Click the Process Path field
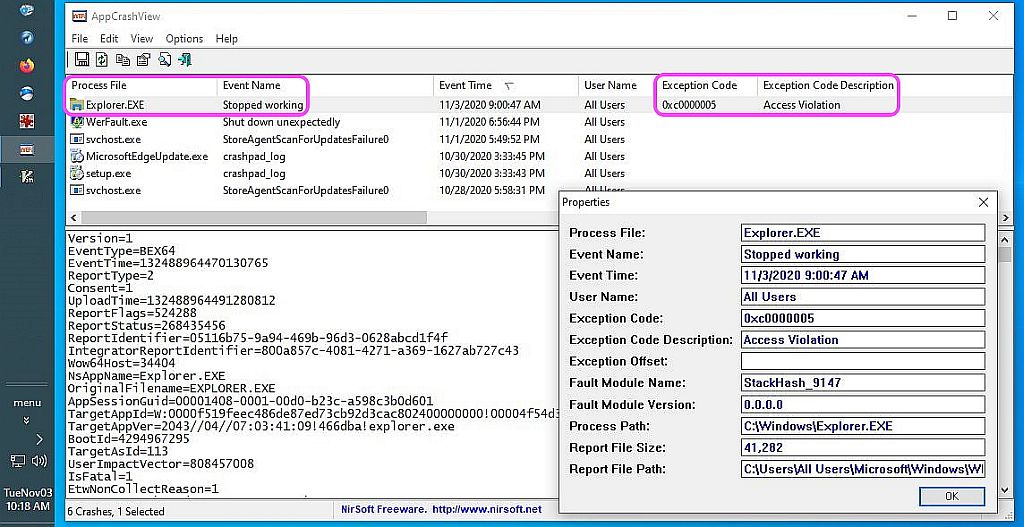This screenshot has width=1024, height=527. pyautogui.click(x=863, y=426)
